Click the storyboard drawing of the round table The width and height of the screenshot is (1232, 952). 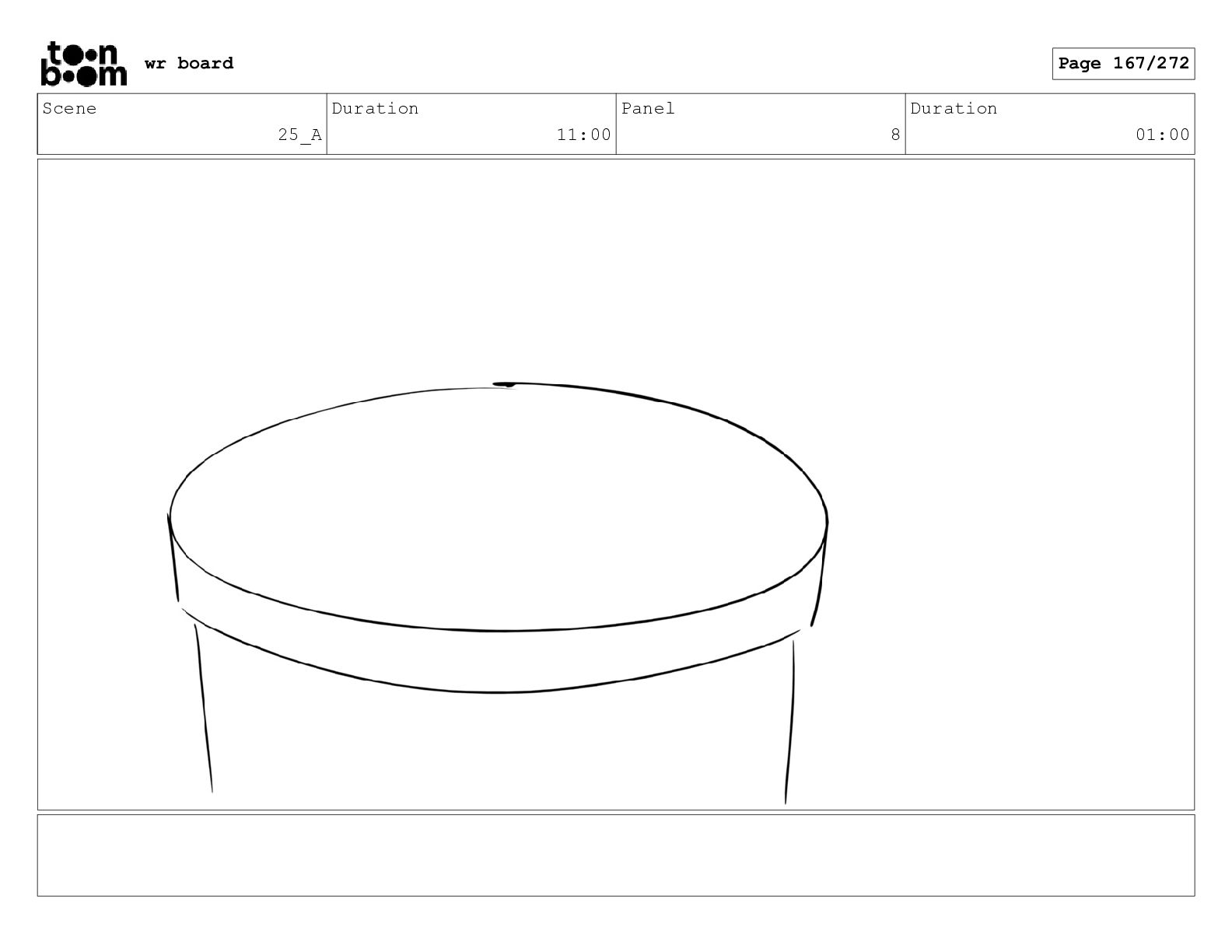[498, 593]
